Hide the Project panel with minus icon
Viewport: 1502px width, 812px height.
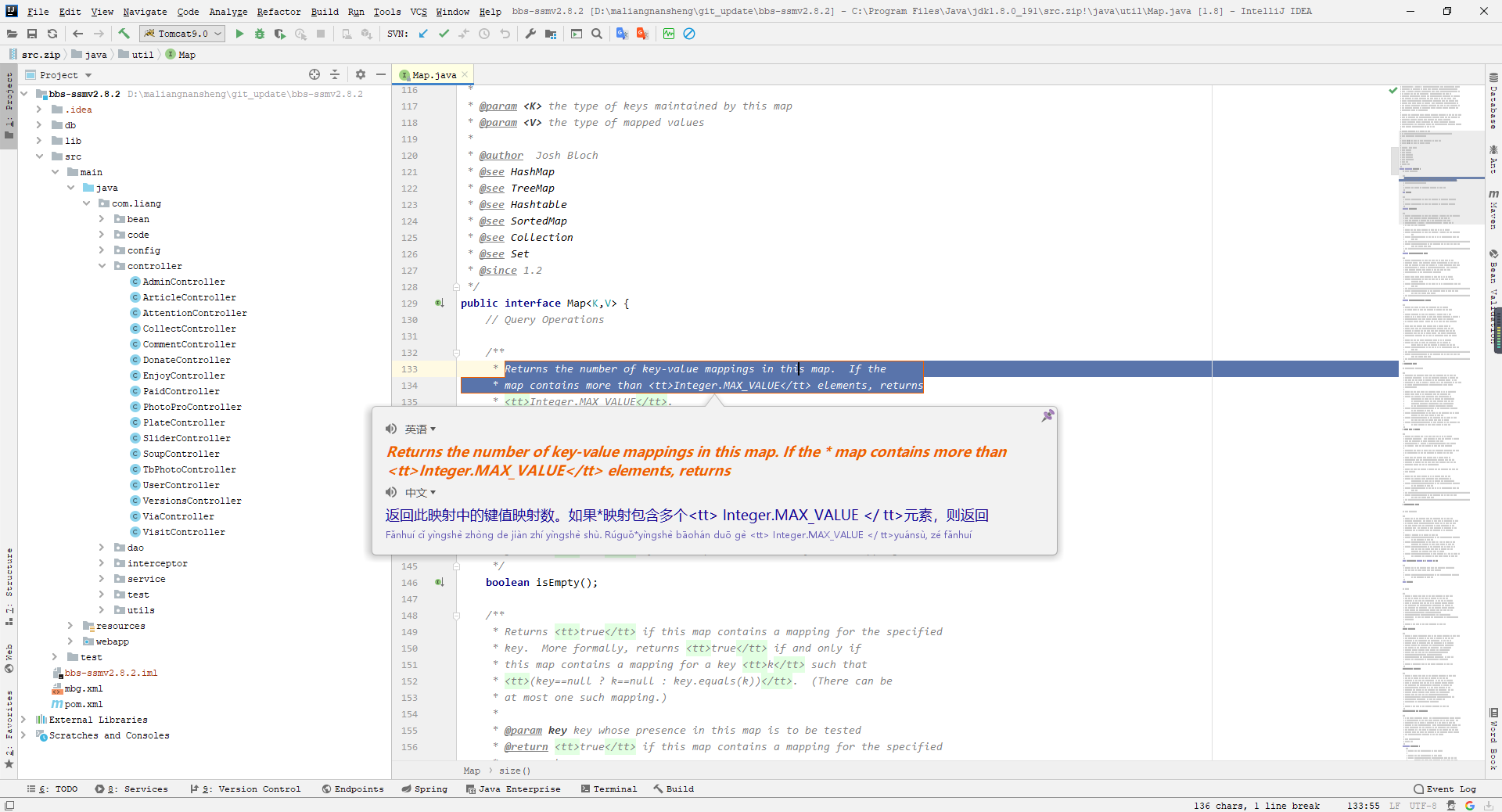381,74
